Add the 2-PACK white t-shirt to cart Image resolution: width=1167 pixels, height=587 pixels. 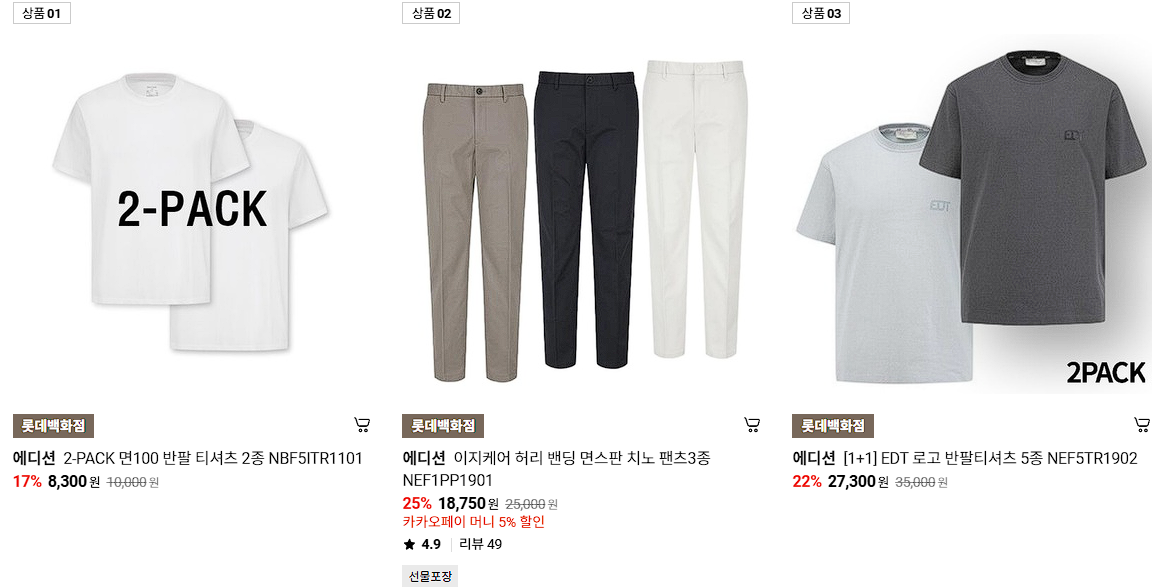coord(362,426)
